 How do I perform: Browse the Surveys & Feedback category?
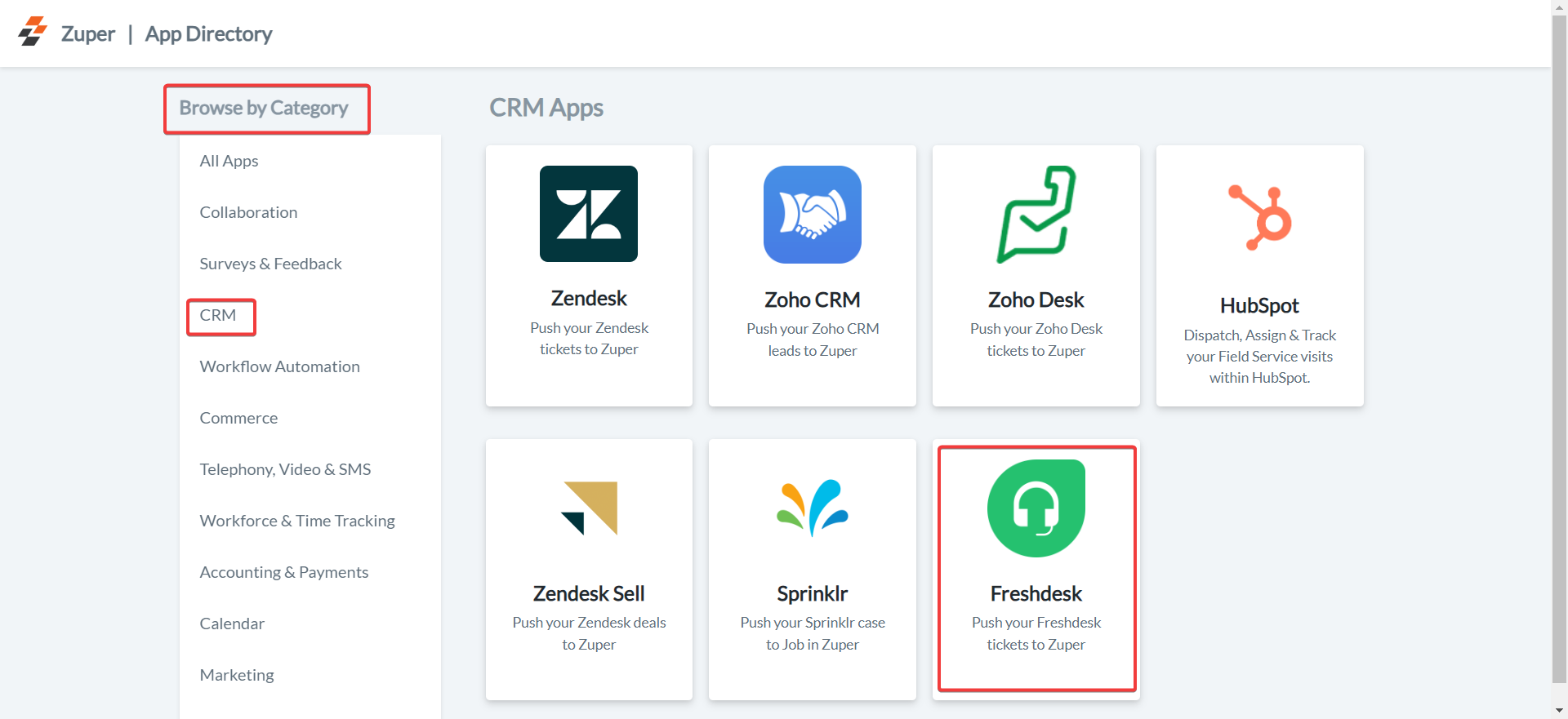click(x=270, y=264)
